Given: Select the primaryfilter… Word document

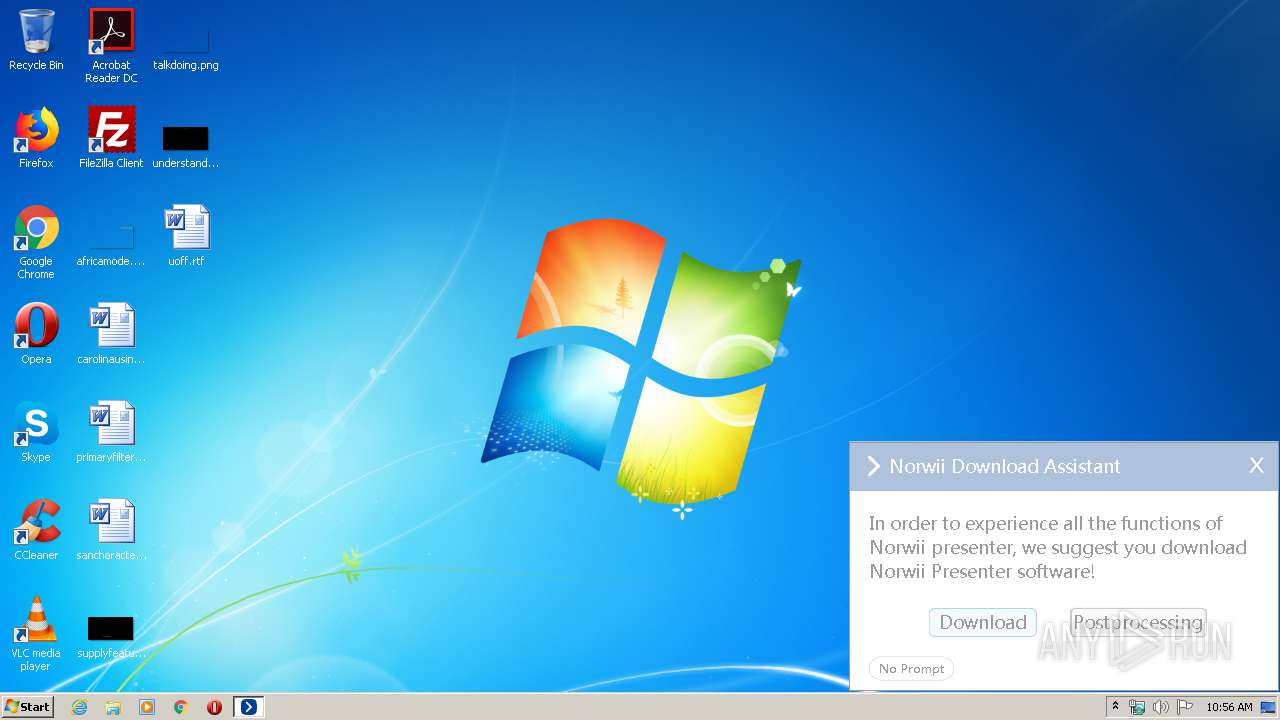Looking at the screenshot, I should pyautogui.click(x=111, y=432).
